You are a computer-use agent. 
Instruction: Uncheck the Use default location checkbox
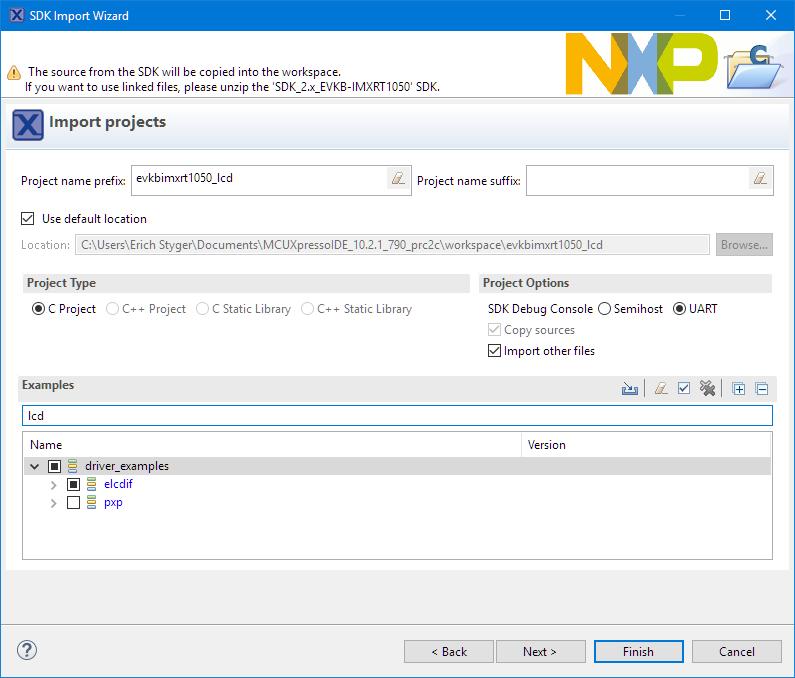click(x=27, y=218)
